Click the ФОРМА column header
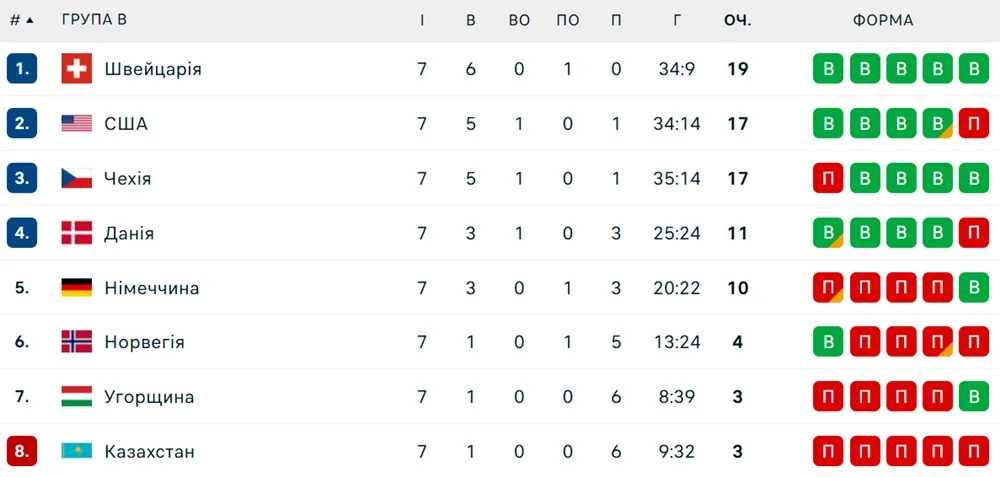This screenshot has height=477, width=1000. click(883, 20)
